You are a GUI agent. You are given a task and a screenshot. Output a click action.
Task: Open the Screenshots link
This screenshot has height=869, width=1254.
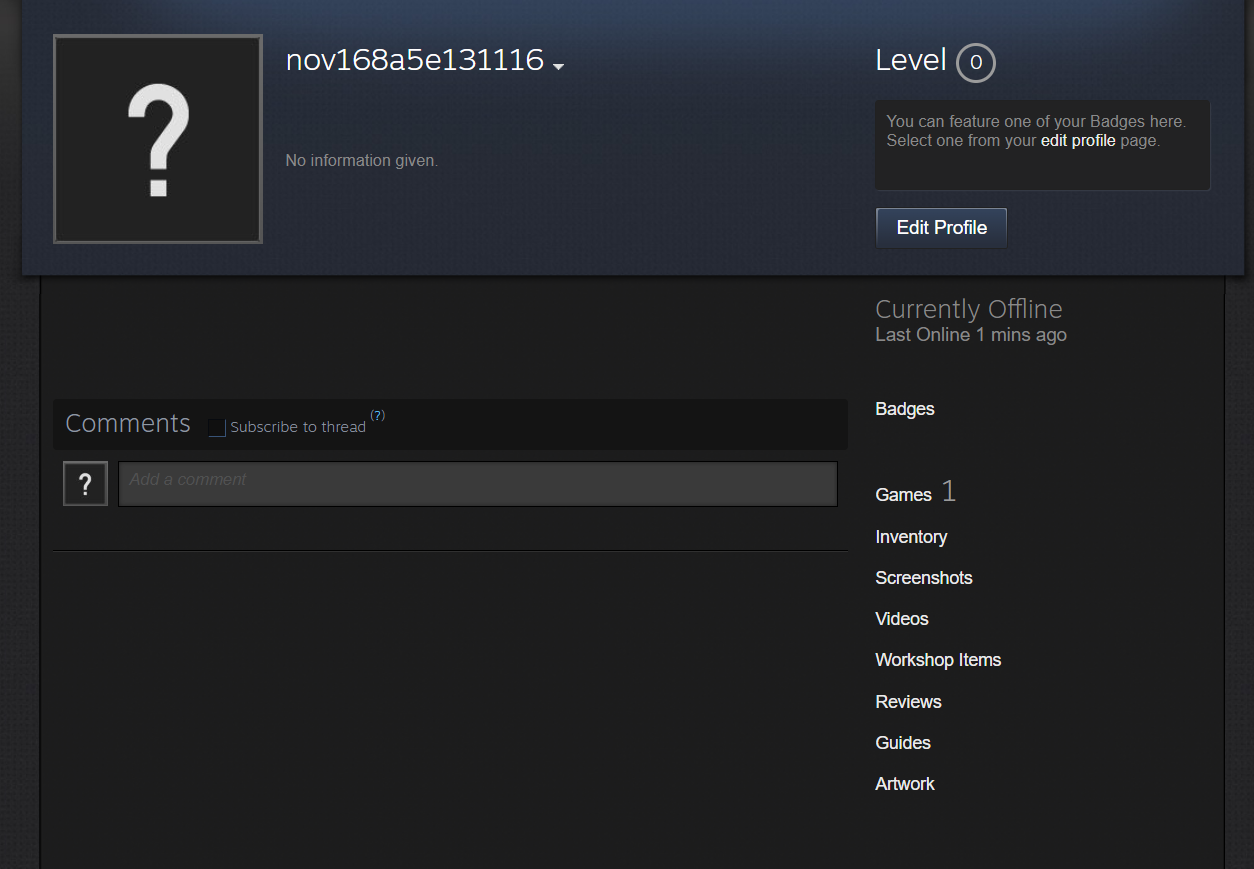pos(924,578)
